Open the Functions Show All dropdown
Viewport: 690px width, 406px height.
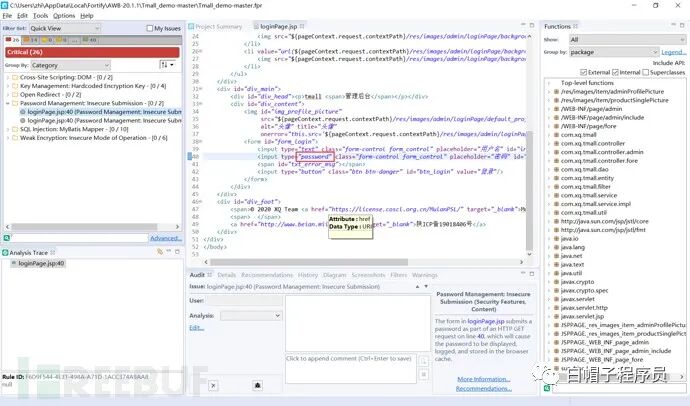point(627,40)
